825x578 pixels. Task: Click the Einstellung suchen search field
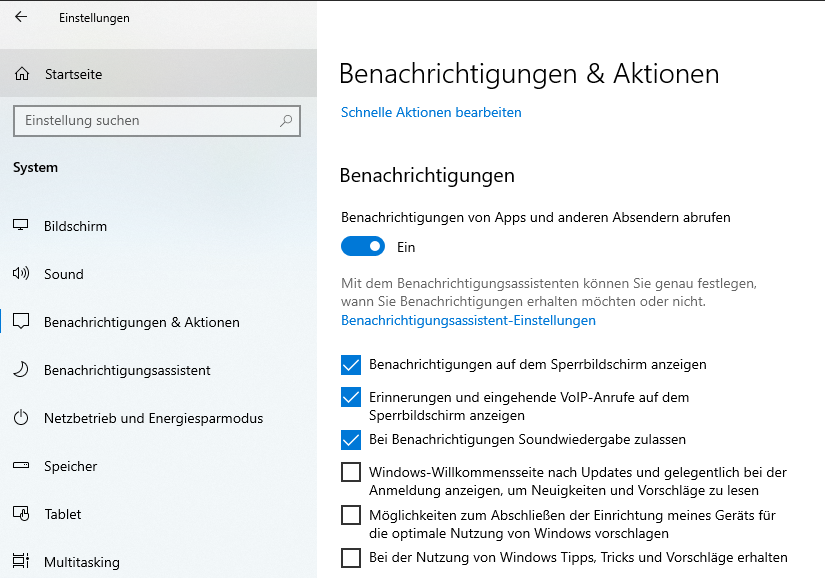coord(157,121)
